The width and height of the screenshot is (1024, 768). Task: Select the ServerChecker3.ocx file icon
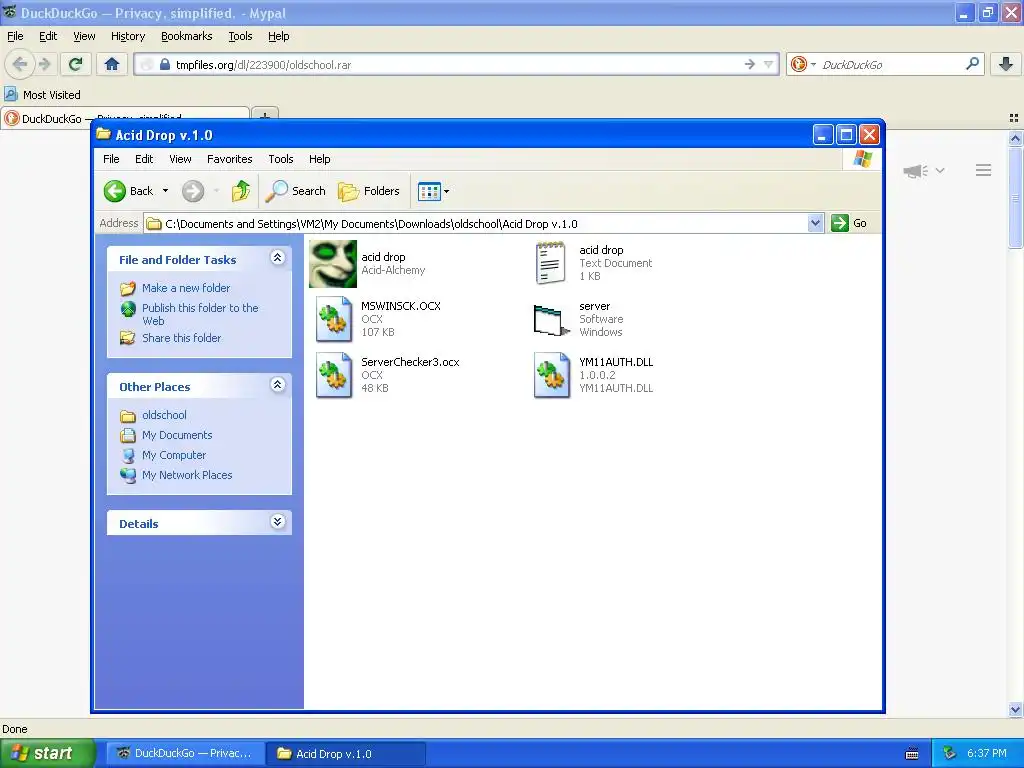334,375
